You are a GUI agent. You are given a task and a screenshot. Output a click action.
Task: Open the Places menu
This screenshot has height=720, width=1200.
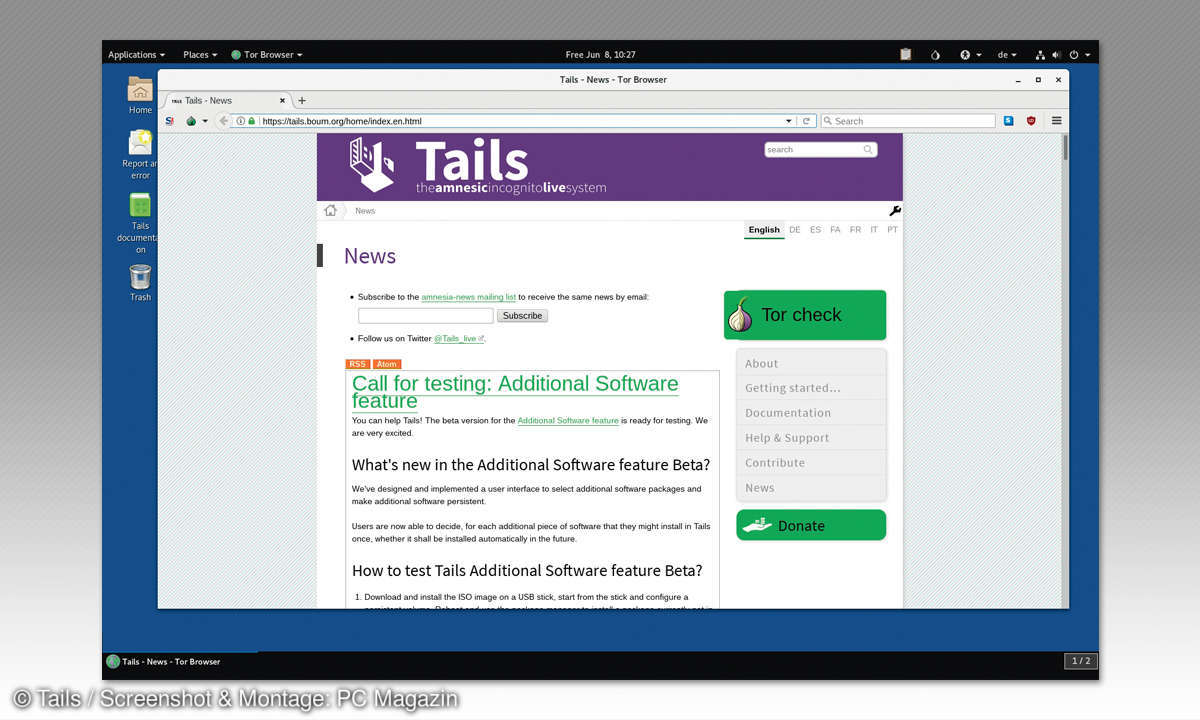point(200,55)
